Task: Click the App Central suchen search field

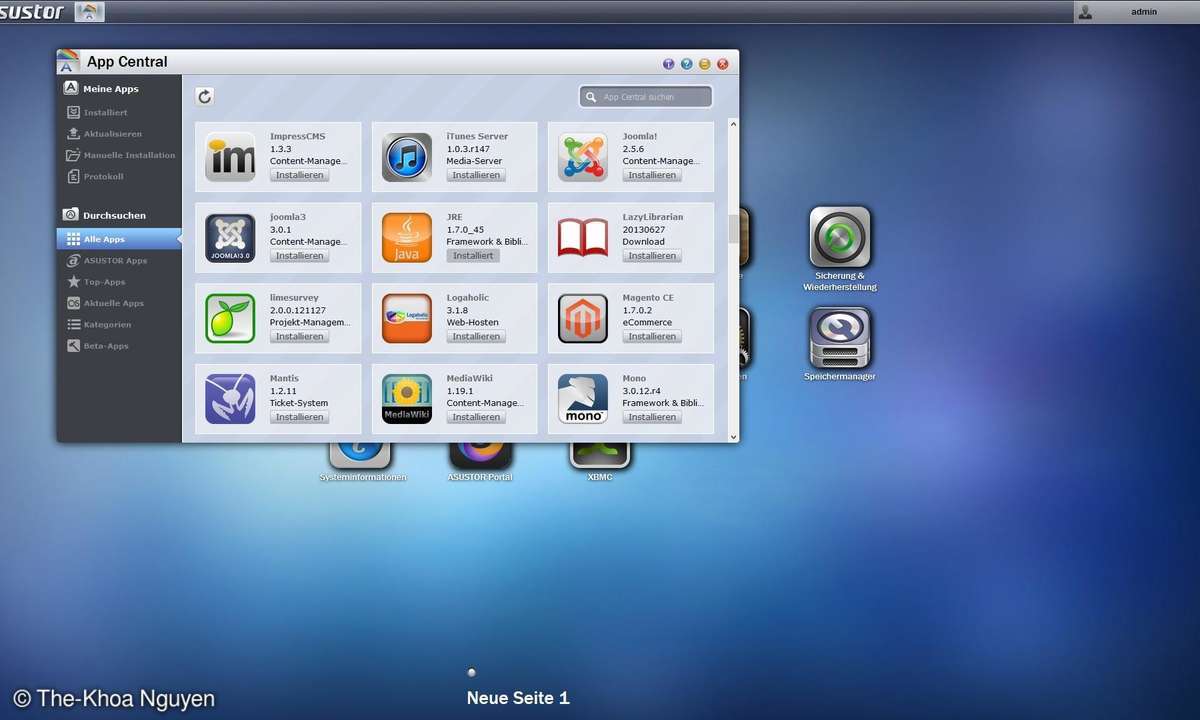Action: pos(646,97)
